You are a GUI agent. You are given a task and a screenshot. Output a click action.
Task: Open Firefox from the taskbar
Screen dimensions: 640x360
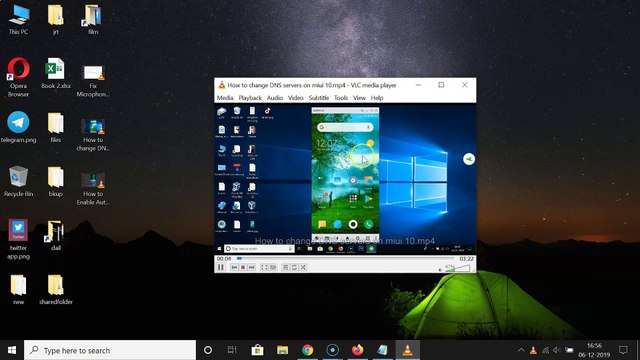[x=358, y=350]
